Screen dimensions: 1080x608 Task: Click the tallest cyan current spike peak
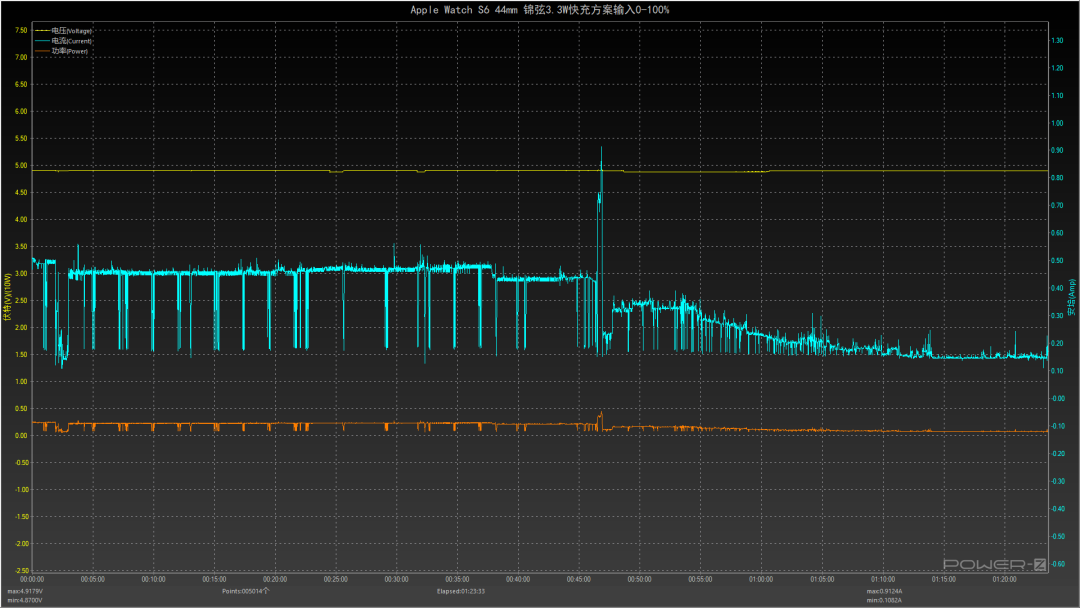click(601, 148)
